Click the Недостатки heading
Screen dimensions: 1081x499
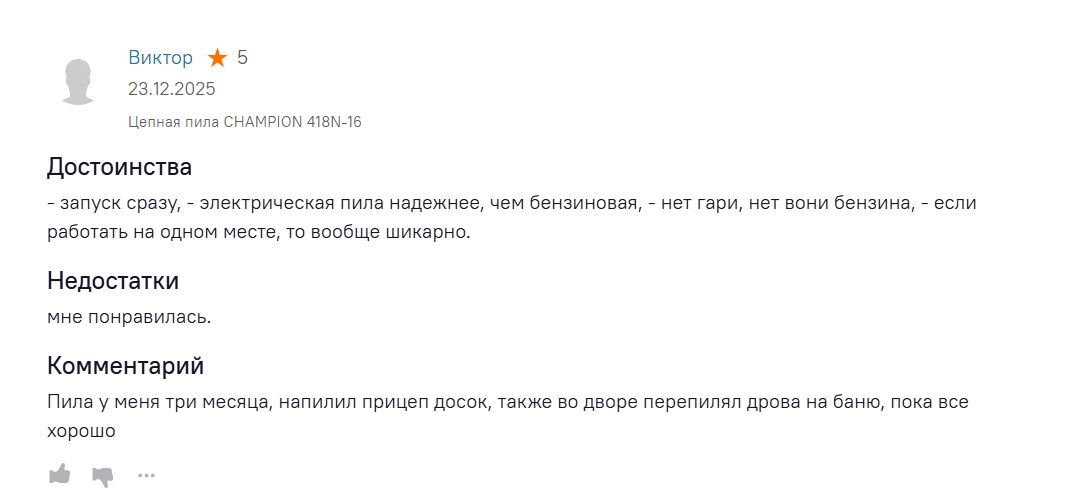coord(113,281)
